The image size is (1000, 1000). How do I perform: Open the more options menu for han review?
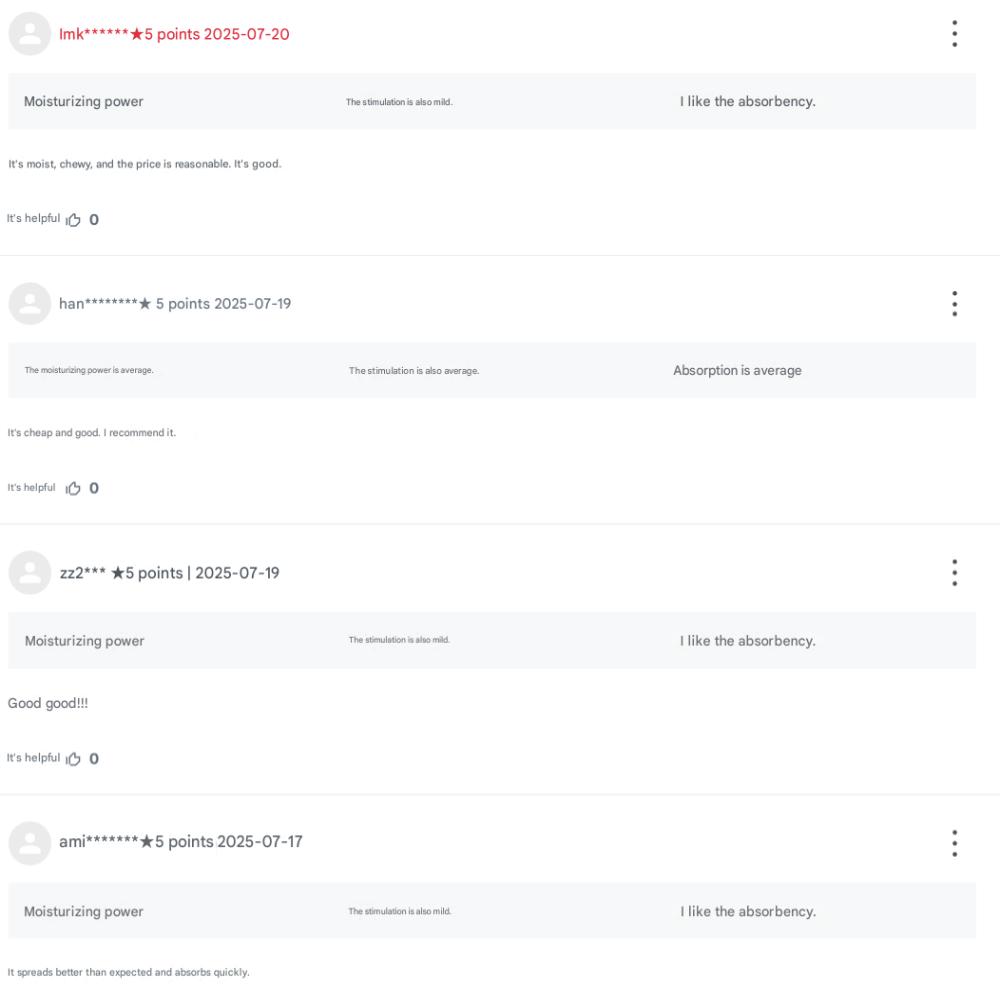[x=955, y=303]
